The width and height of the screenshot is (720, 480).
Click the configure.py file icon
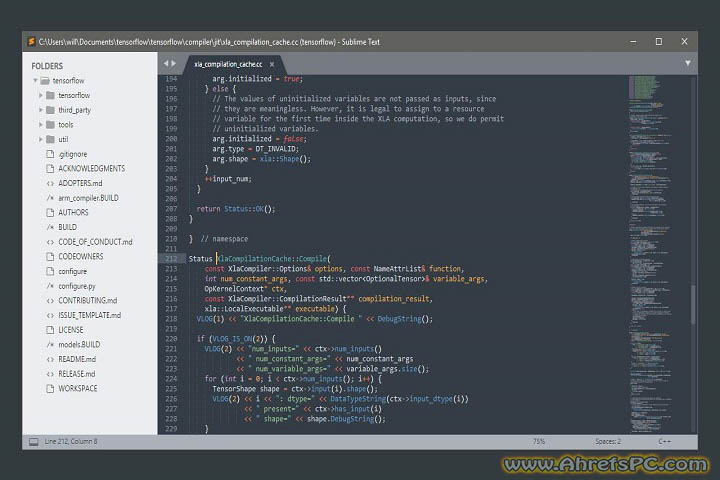(x=51, y=286)
